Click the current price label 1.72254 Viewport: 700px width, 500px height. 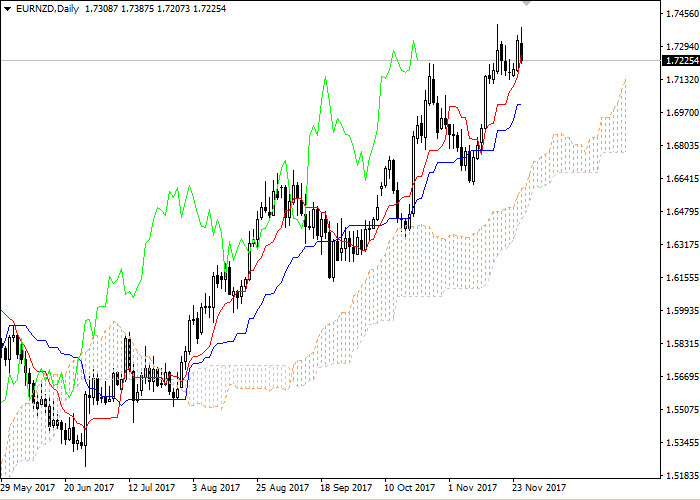coord(681,60)
